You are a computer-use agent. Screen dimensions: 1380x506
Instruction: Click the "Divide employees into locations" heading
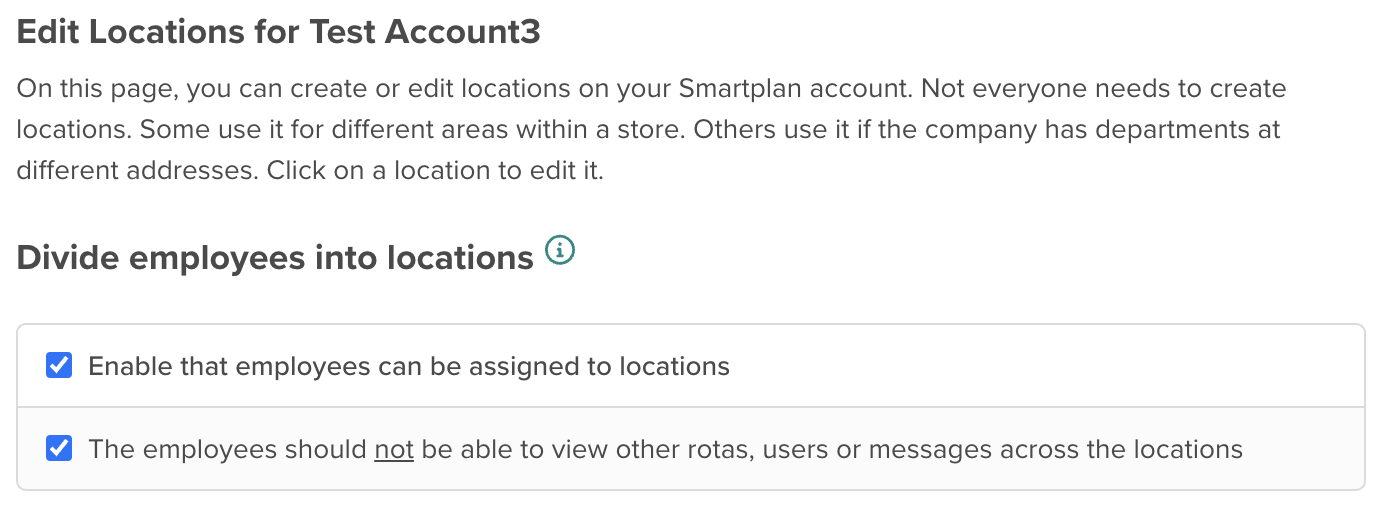tap(275, 258)
